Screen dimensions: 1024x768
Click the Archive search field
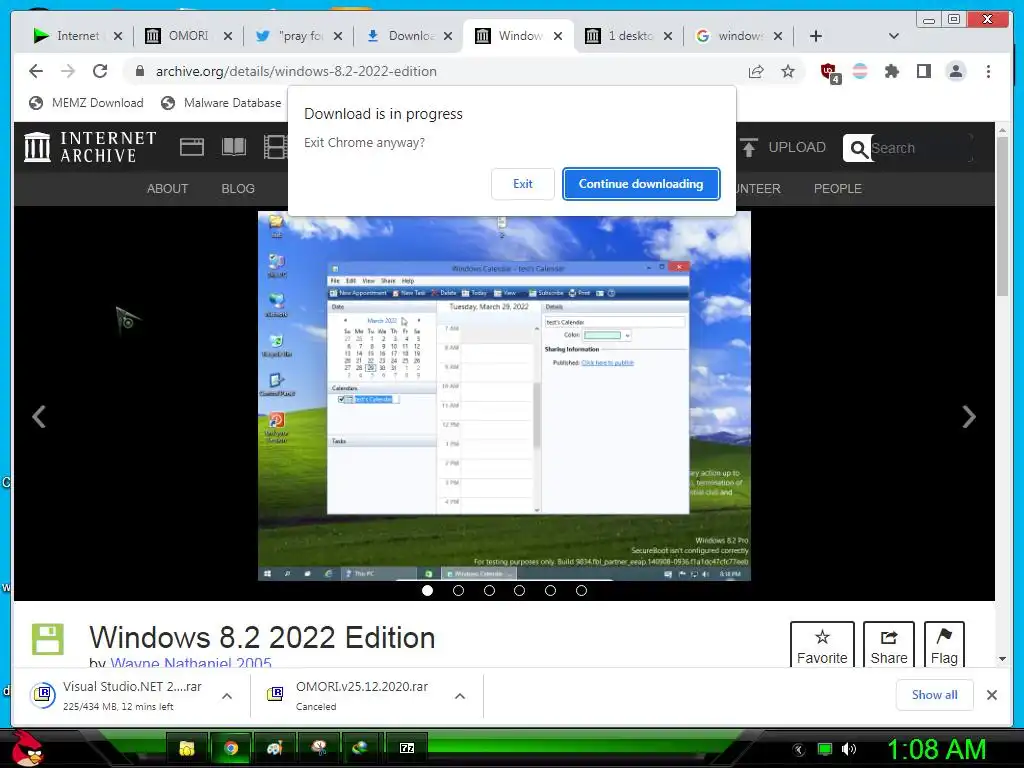click(x=921, y=148)
